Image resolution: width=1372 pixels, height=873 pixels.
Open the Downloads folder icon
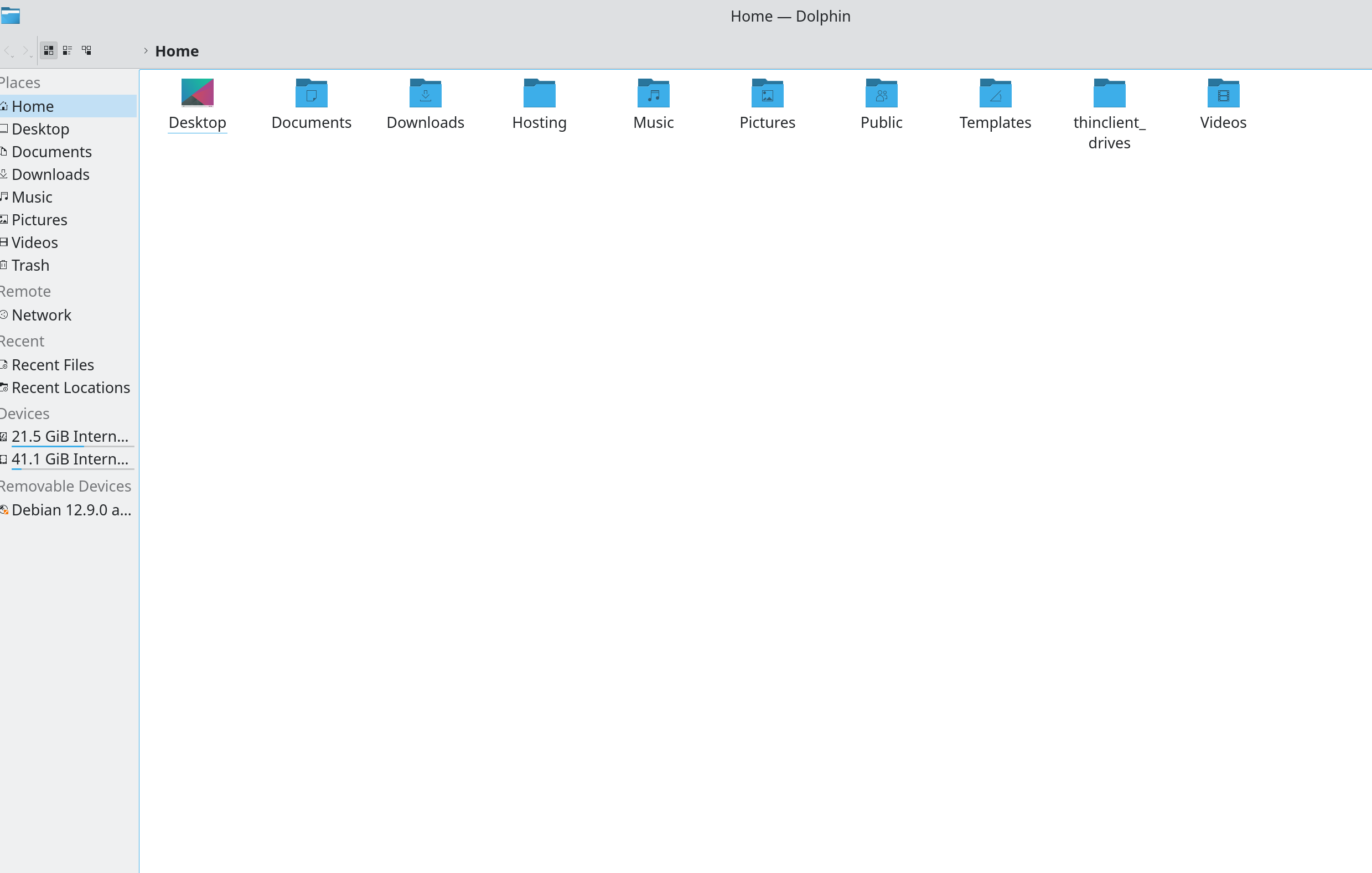(x=425, y=93)
